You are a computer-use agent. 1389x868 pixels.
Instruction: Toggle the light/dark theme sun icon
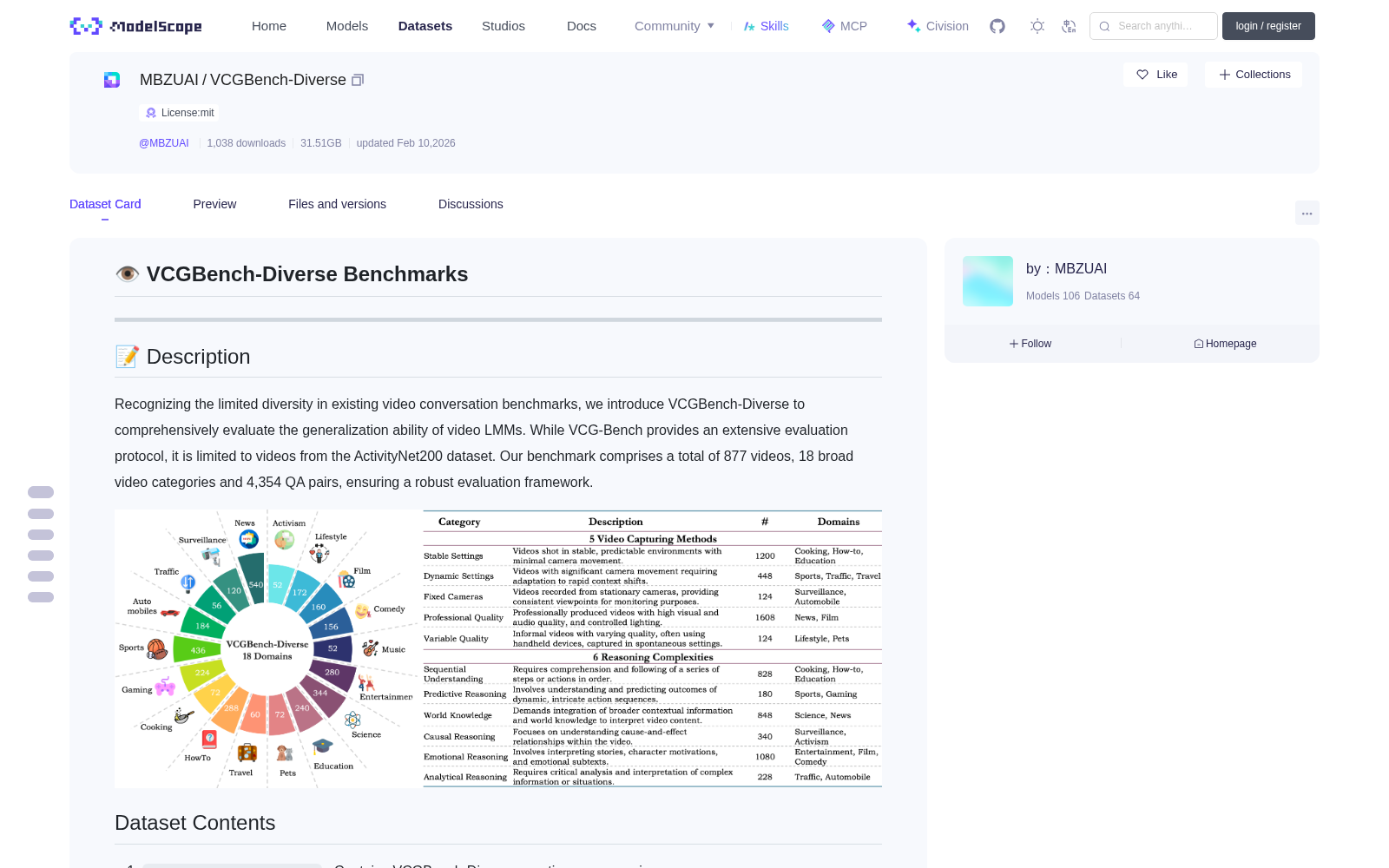1037,26
